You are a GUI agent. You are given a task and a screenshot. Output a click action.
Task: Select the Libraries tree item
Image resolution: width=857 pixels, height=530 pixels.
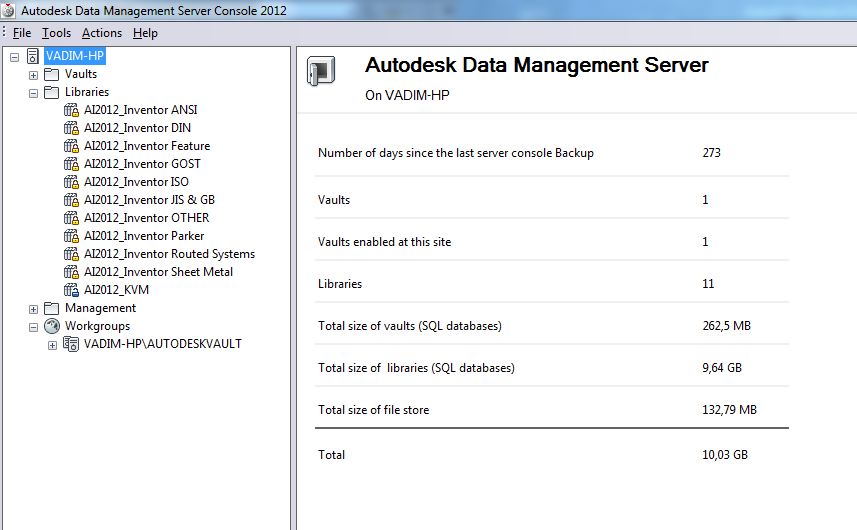[x=87, y=92]
